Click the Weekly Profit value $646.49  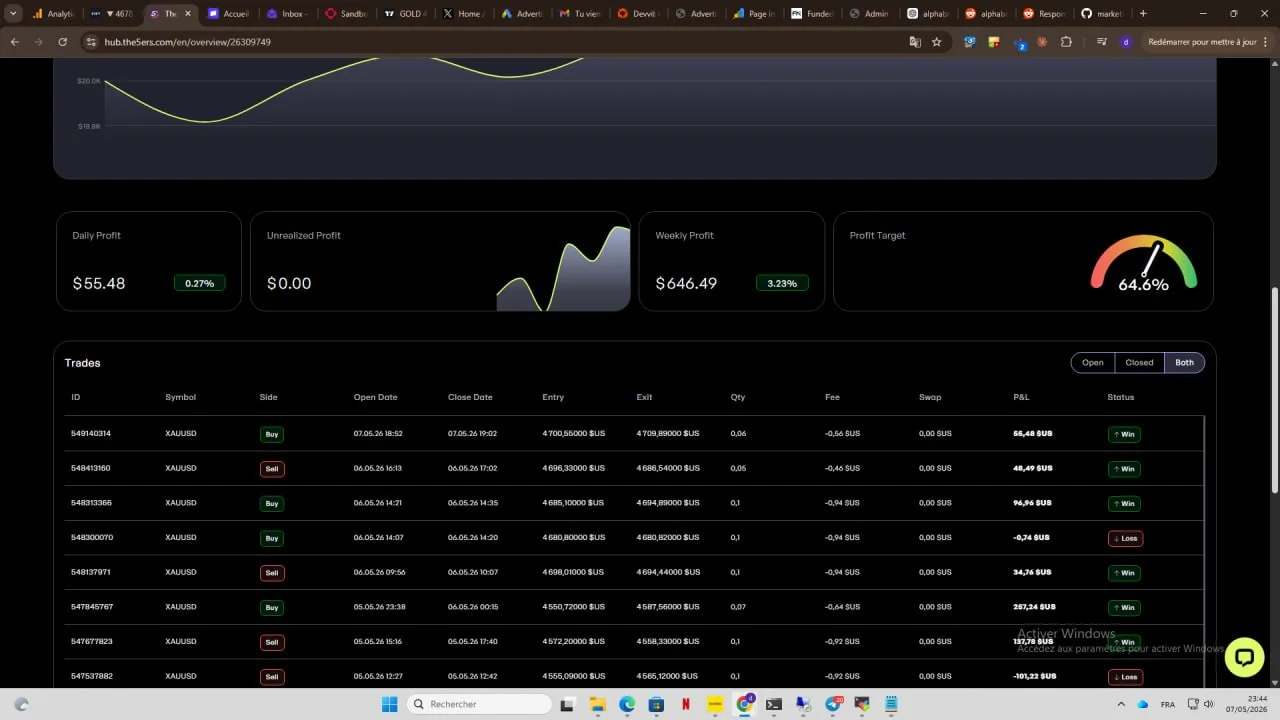point(686,283)
